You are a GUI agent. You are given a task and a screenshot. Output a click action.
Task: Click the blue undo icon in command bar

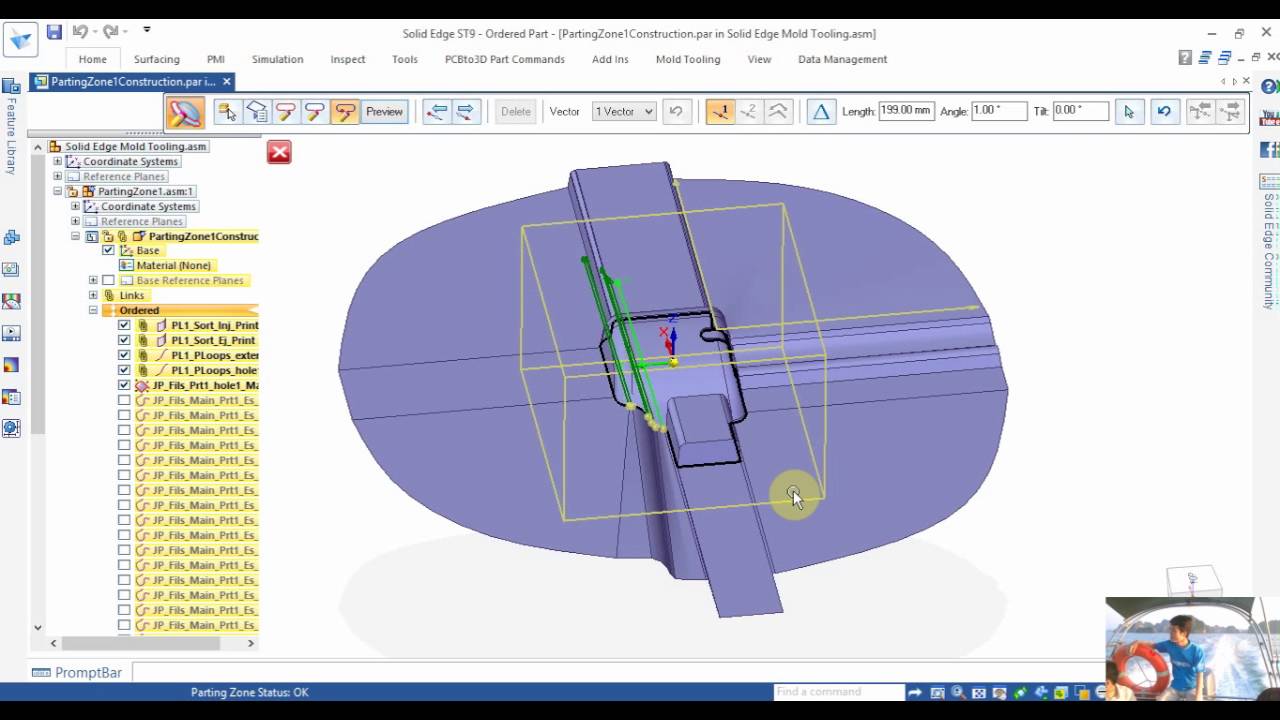click(1164, 111)
